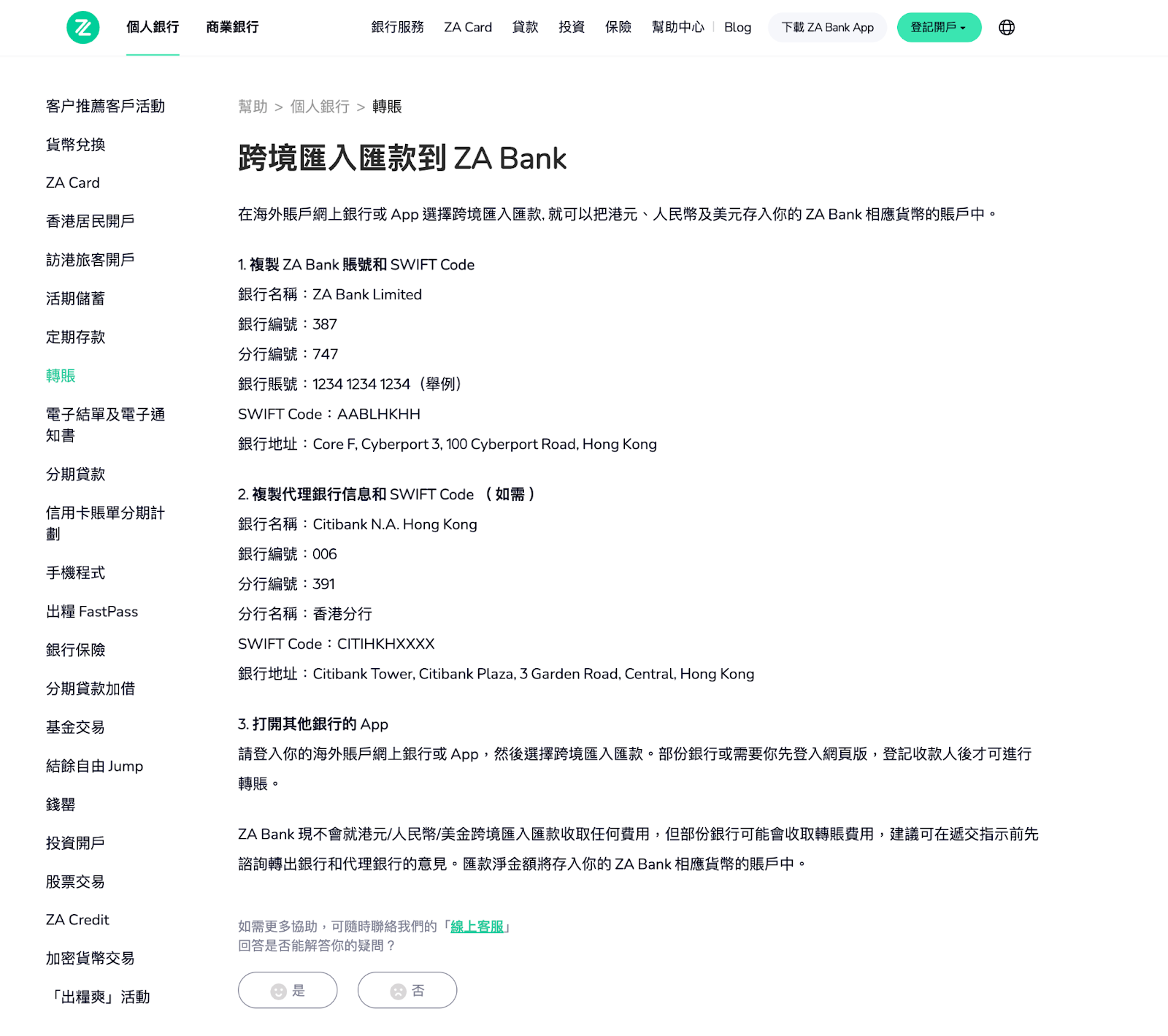Viewport: 1168px width, 1036px height.
Task: Go to 幫助 in the breadcrumb
Action: click(253, 107)
